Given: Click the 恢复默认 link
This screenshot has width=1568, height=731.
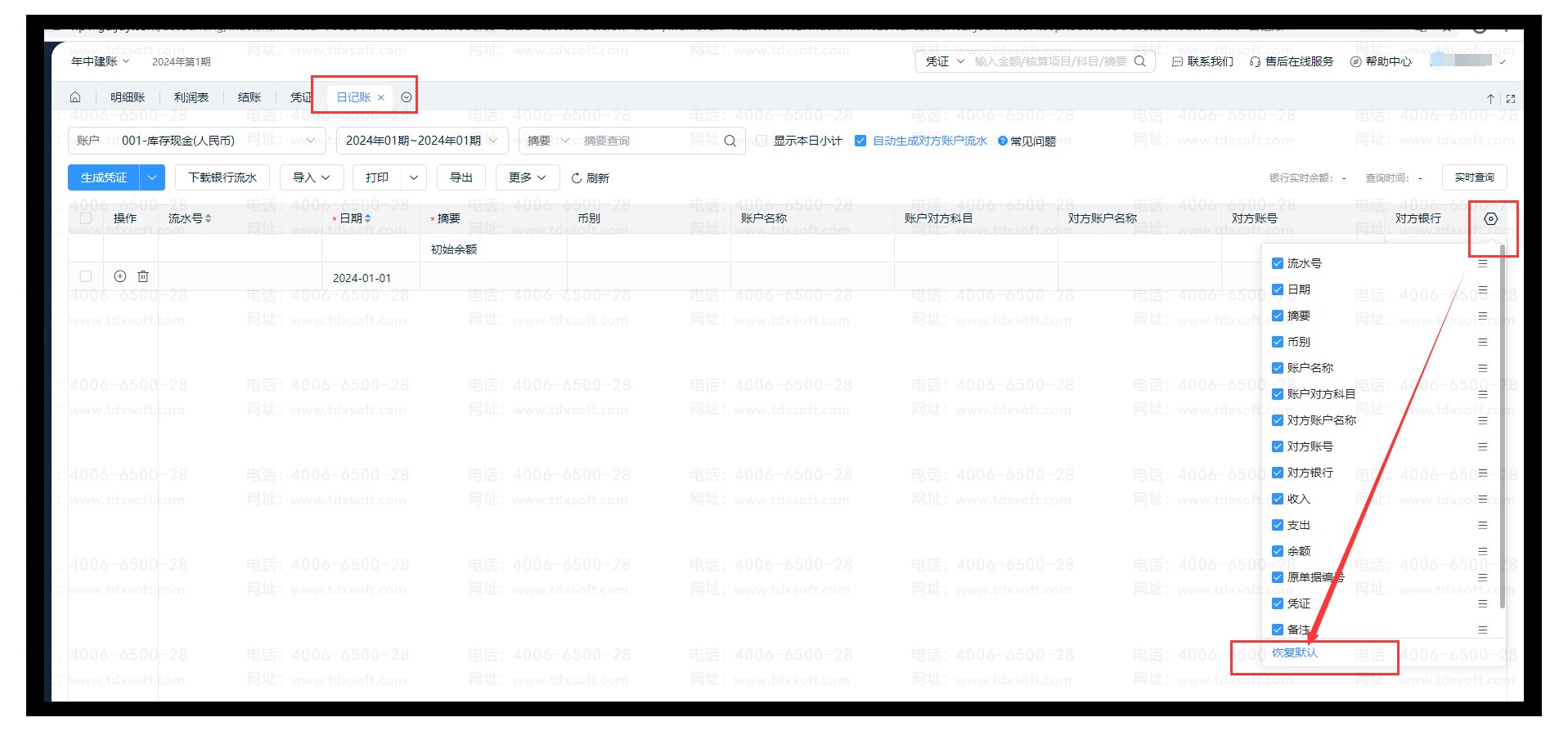Looking at the screenshot, I should 1294,653.
